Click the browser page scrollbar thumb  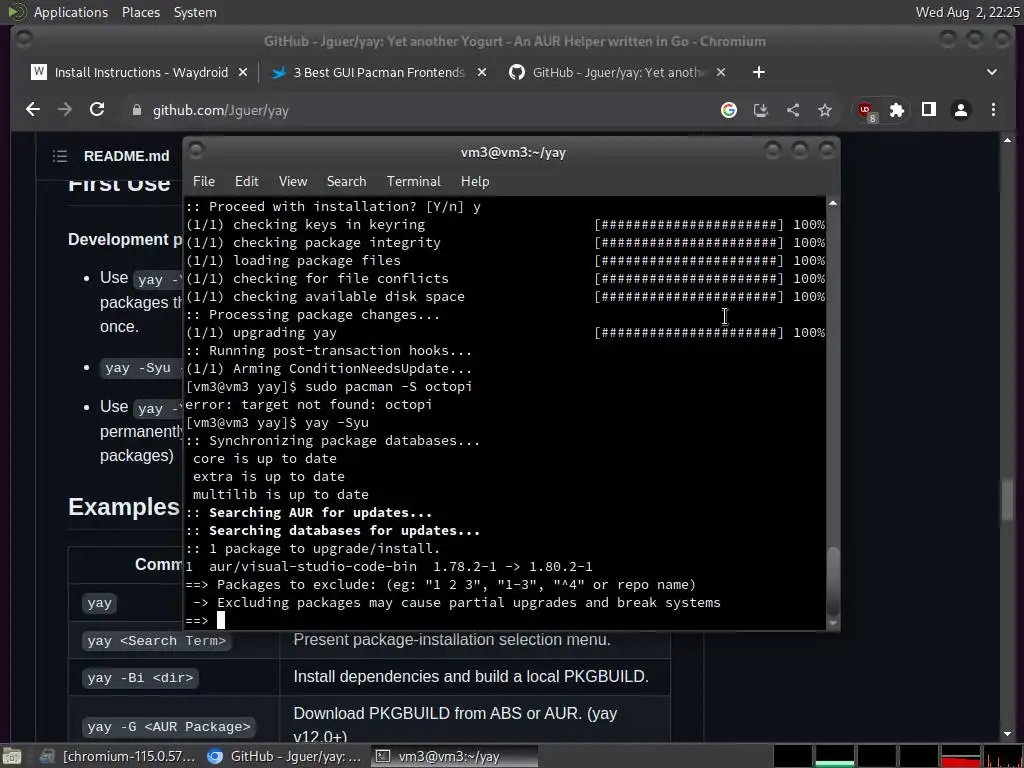(x=1007, y=500)
